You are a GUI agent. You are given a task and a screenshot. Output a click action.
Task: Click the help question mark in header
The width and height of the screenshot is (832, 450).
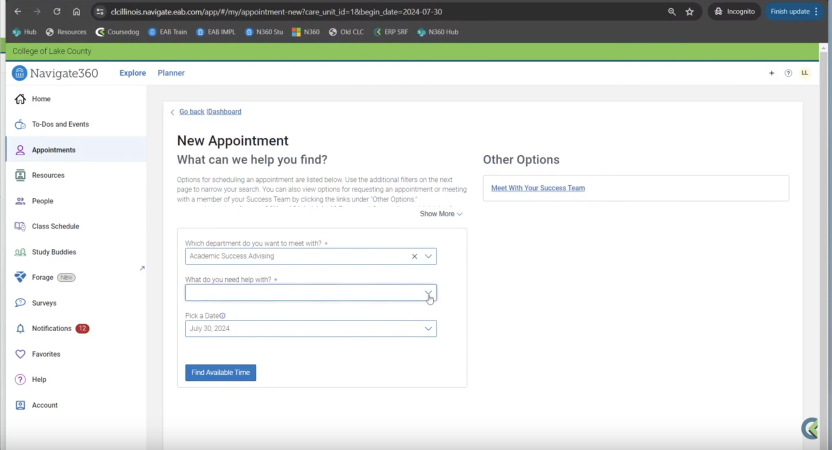[x=788, y=73]
